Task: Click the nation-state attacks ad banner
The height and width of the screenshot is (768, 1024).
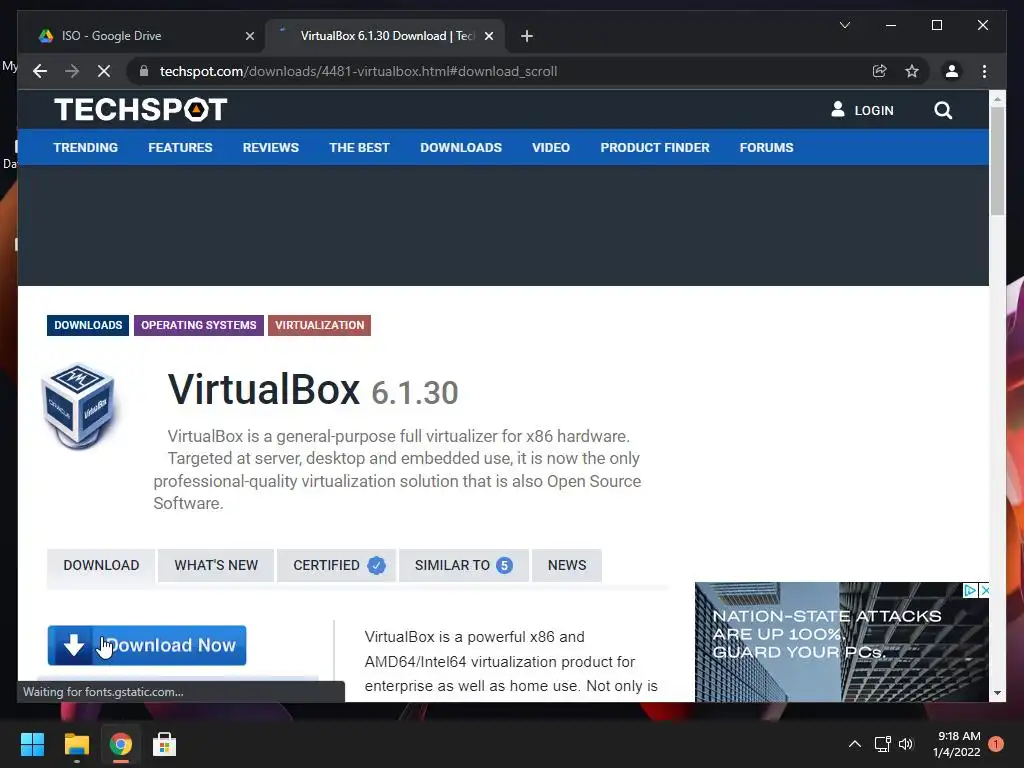Action: pyautogui.click(x=842, y=643)
